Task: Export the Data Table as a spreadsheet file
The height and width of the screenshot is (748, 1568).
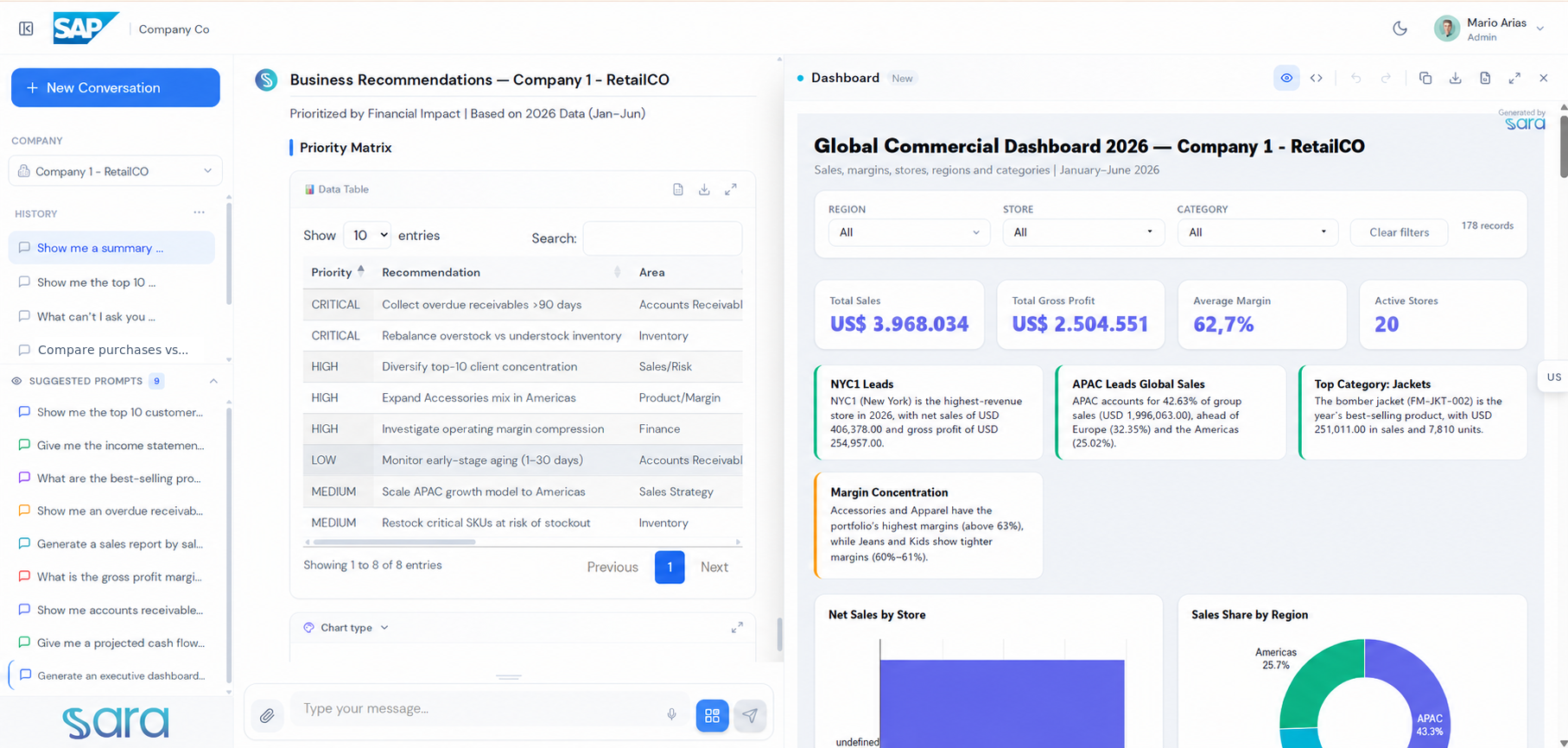Action: point(678,189)
